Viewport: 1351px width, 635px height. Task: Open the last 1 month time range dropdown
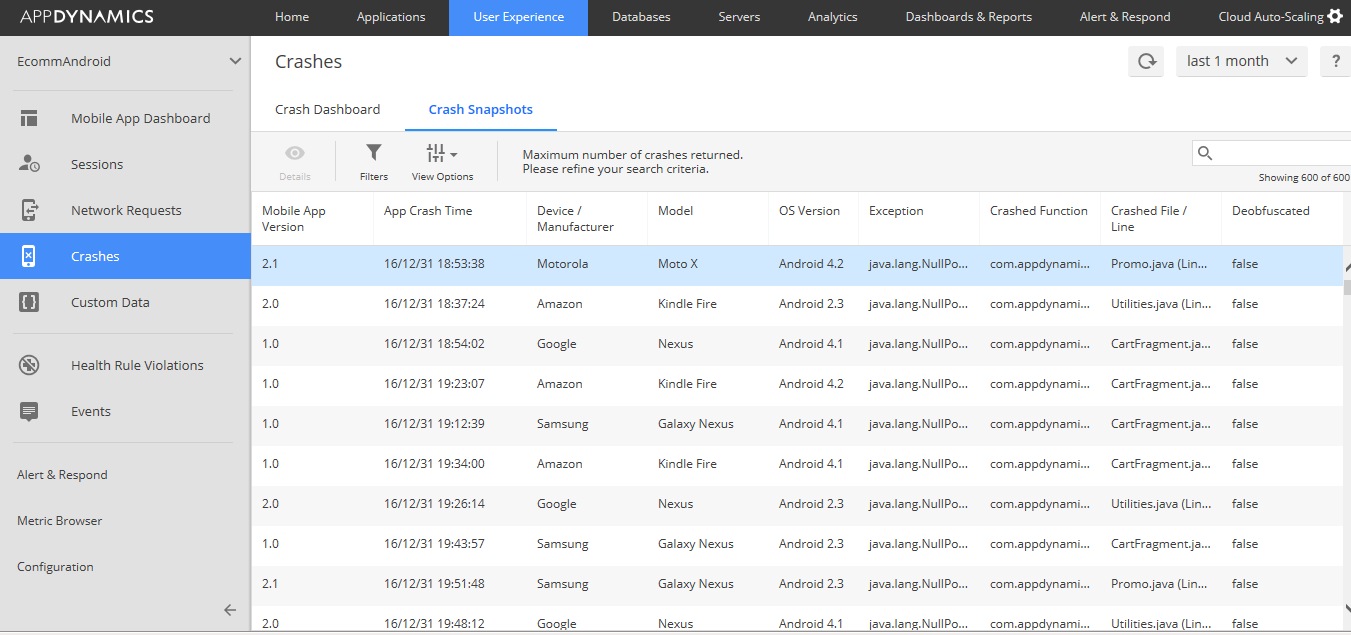click(1241, 62)
